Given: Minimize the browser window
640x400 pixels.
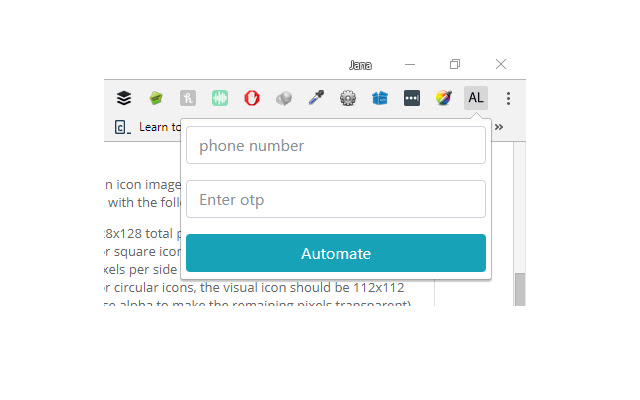Looking at the screenshot, I should tap(410, 64).
